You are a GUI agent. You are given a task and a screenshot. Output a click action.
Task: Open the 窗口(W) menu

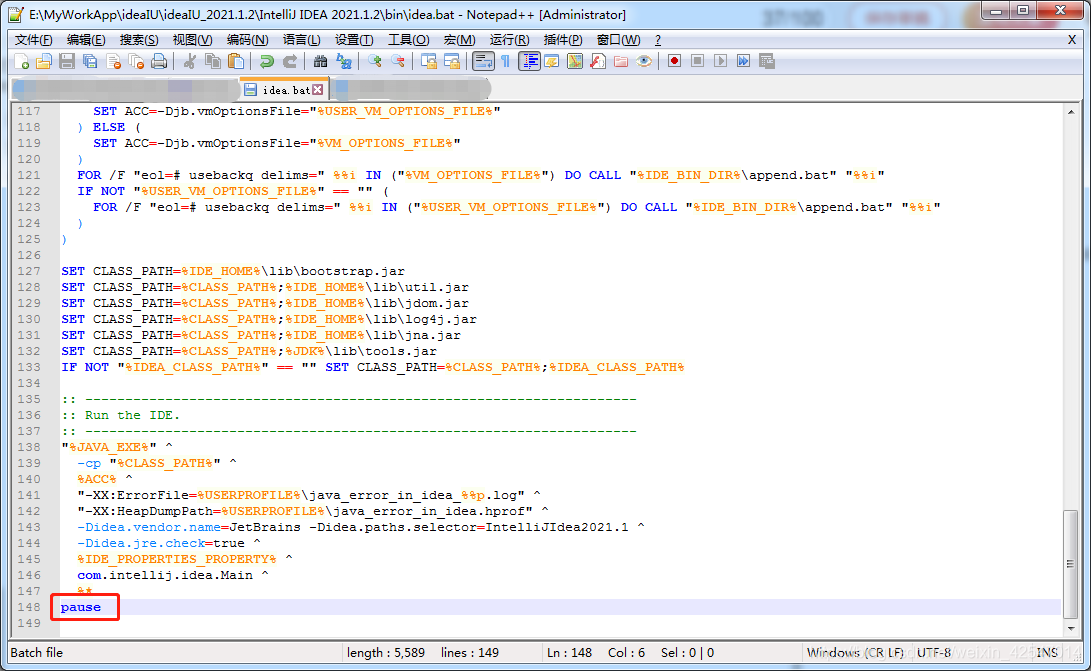619,40
